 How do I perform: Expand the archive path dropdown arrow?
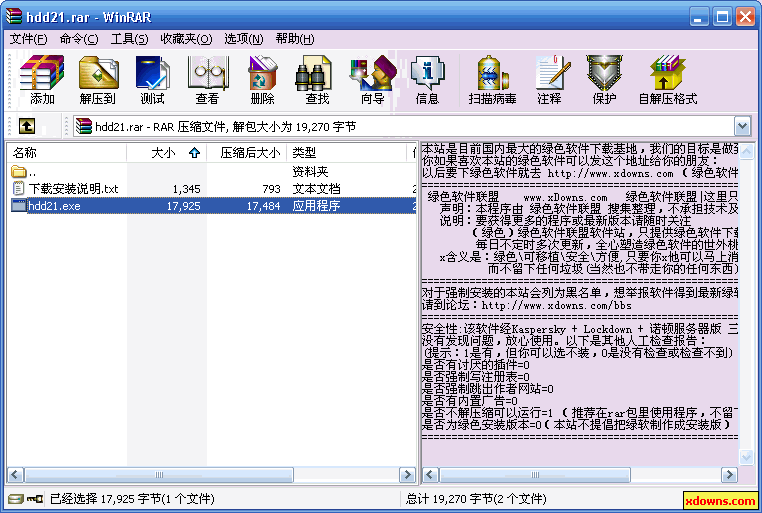[742, 126]
